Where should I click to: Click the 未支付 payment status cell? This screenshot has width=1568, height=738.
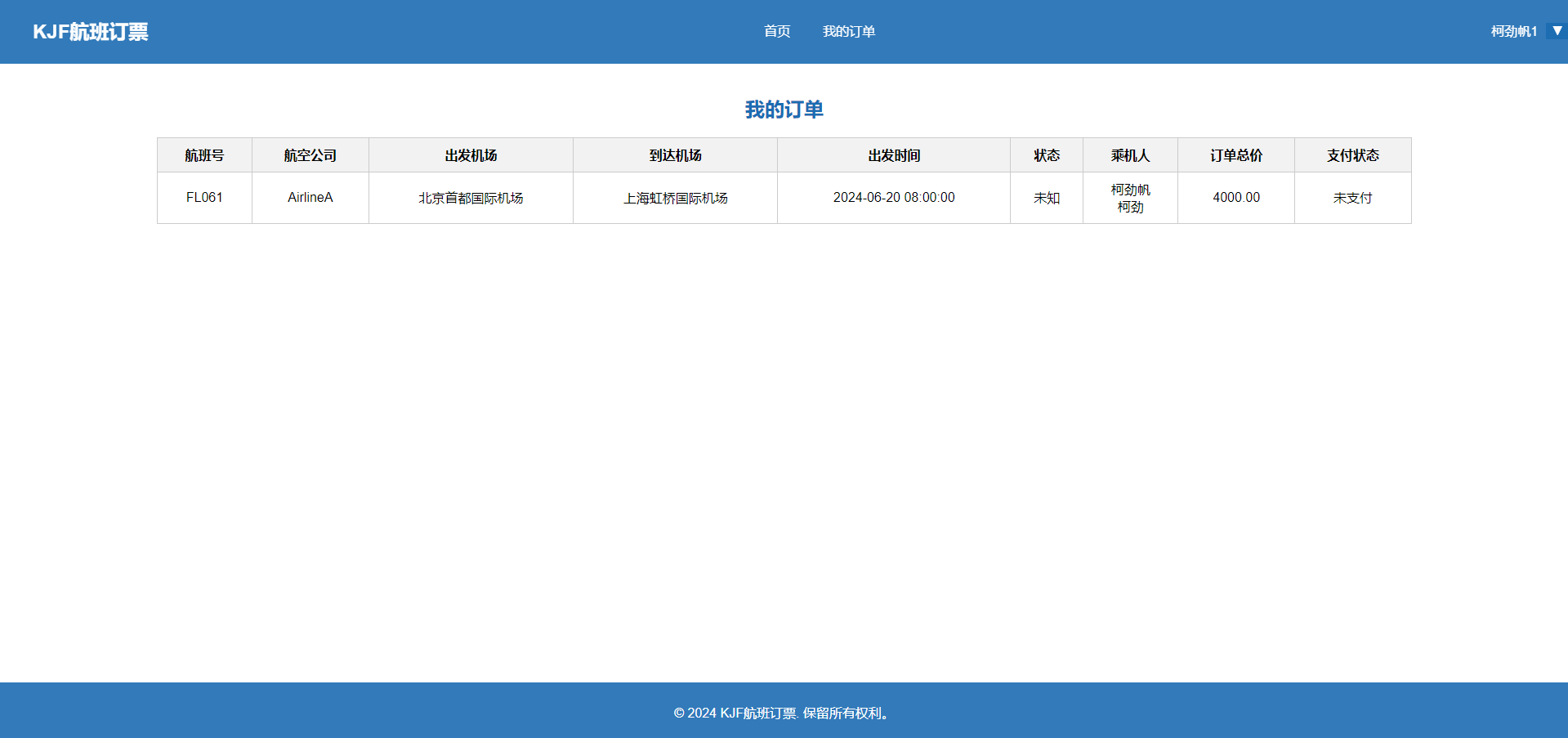click(1352, 198)
